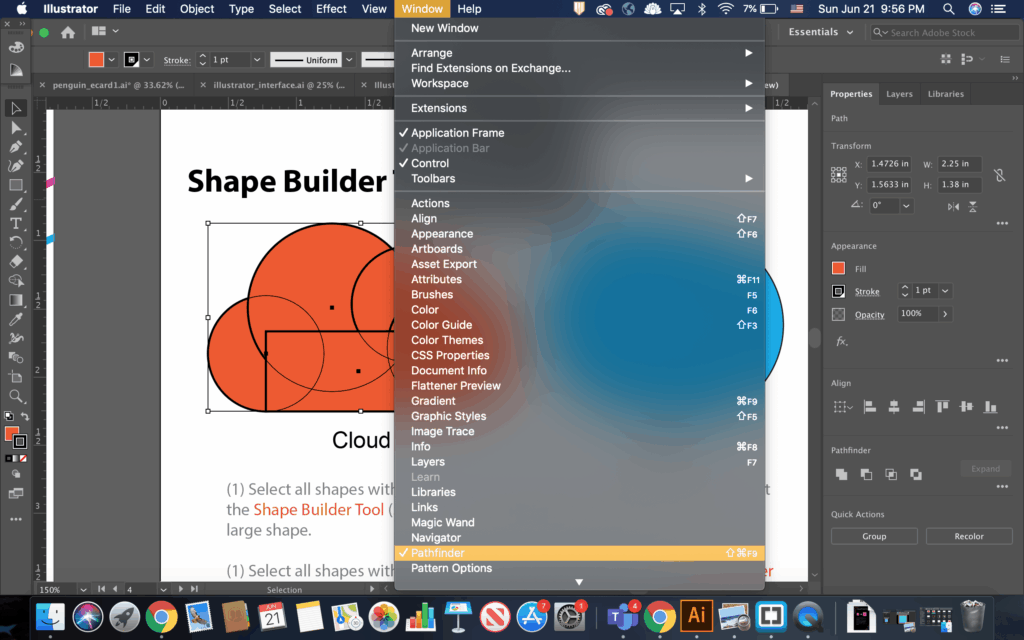Open Essentials workspace switcher dropdown
This screenshot has width=1024, height=640.
pos(822,31)
